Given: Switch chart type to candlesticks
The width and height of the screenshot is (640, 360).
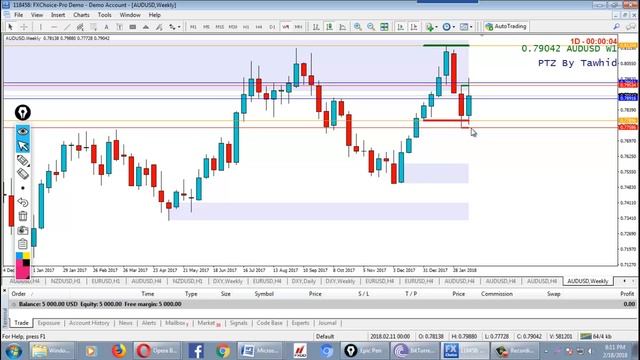Looking at the screenshot, I should pos(329,27).
